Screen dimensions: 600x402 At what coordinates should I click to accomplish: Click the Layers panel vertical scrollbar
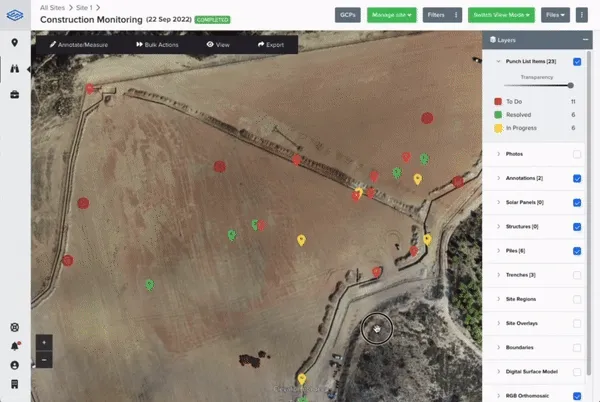click(589, 212)
